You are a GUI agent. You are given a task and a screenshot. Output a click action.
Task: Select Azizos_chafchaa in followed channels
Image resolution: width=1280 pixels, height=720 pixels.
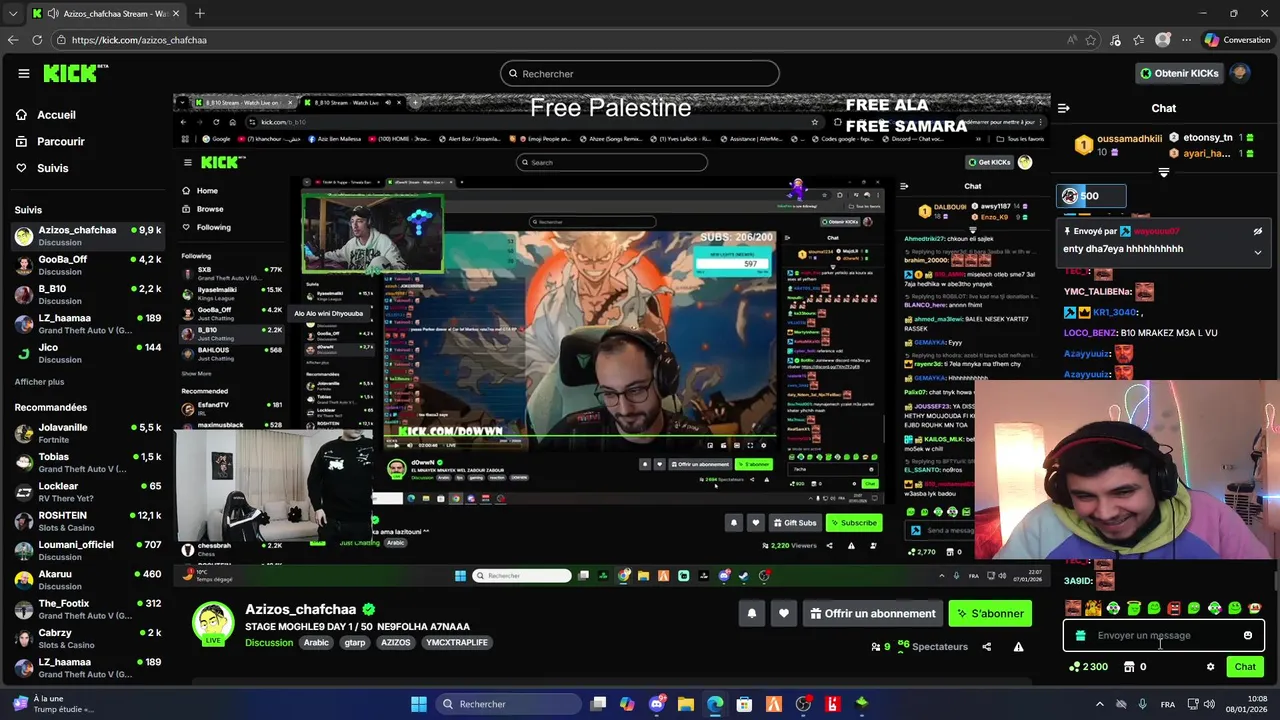87,236
